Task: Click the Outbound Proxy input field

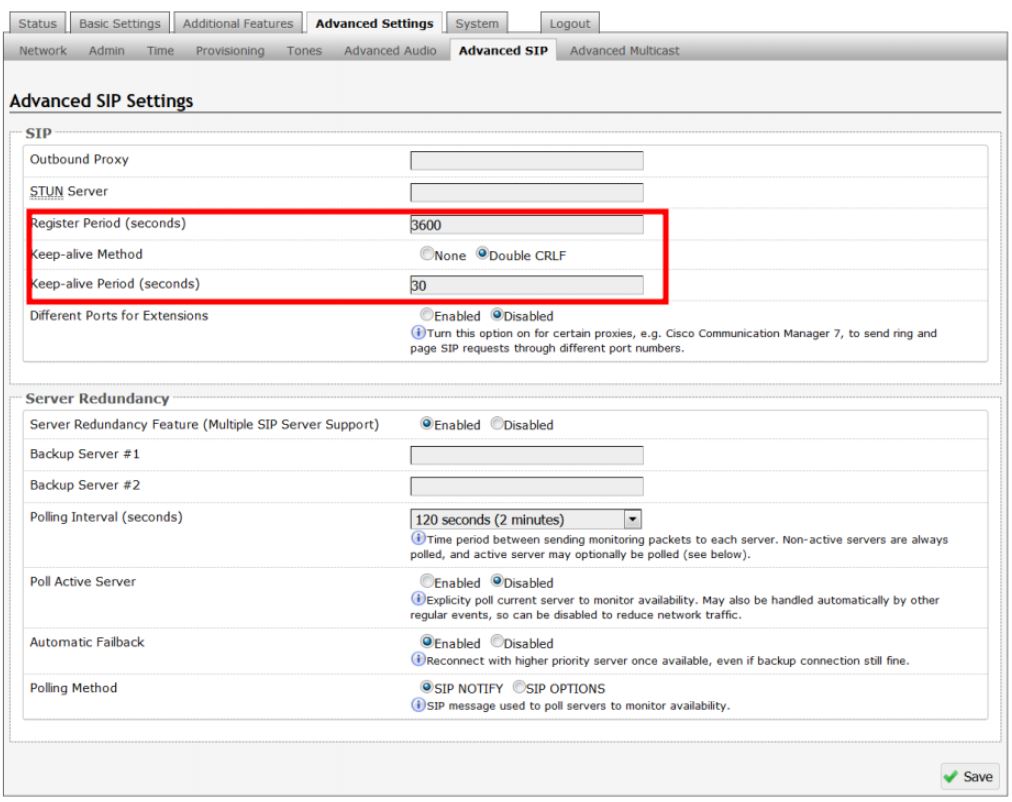Action: (527, 161)
